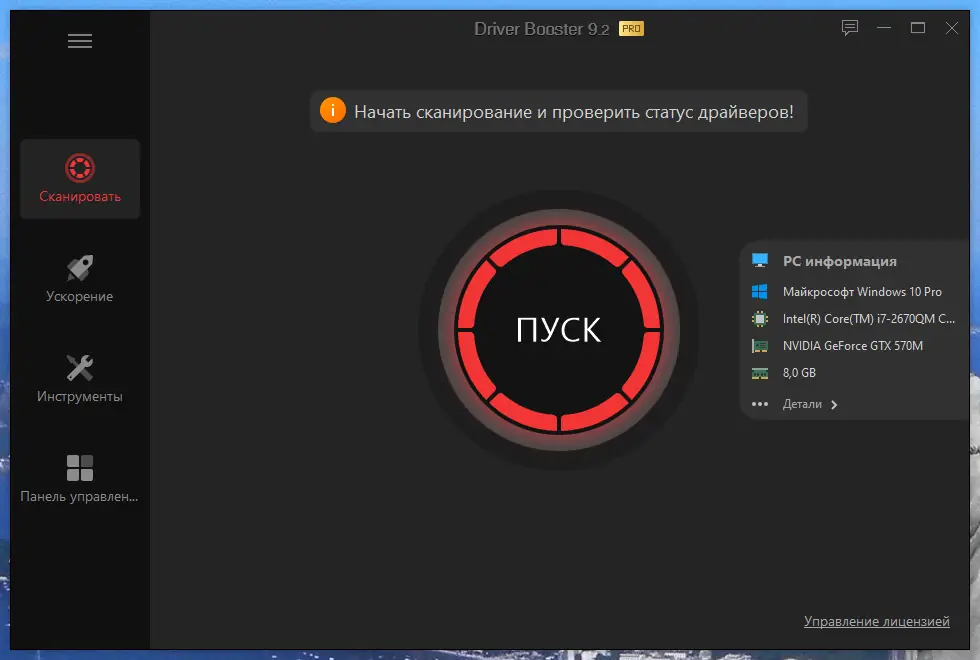Click the Windows logo icon
This screenshot has width=980, height=660.
pyautogui.click(x=760, y=292)
